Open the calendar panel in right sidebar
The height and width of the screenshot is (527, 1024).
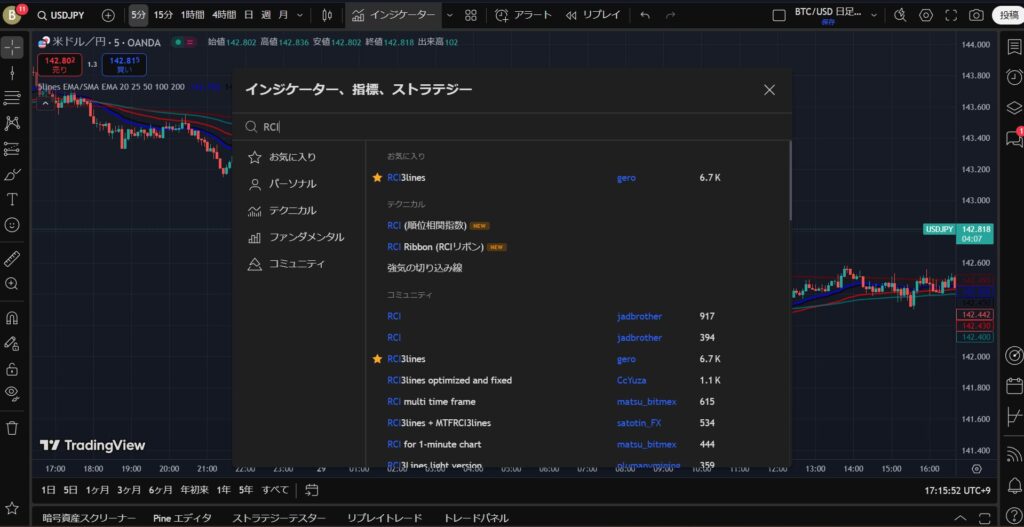[x=1014, y=385]
